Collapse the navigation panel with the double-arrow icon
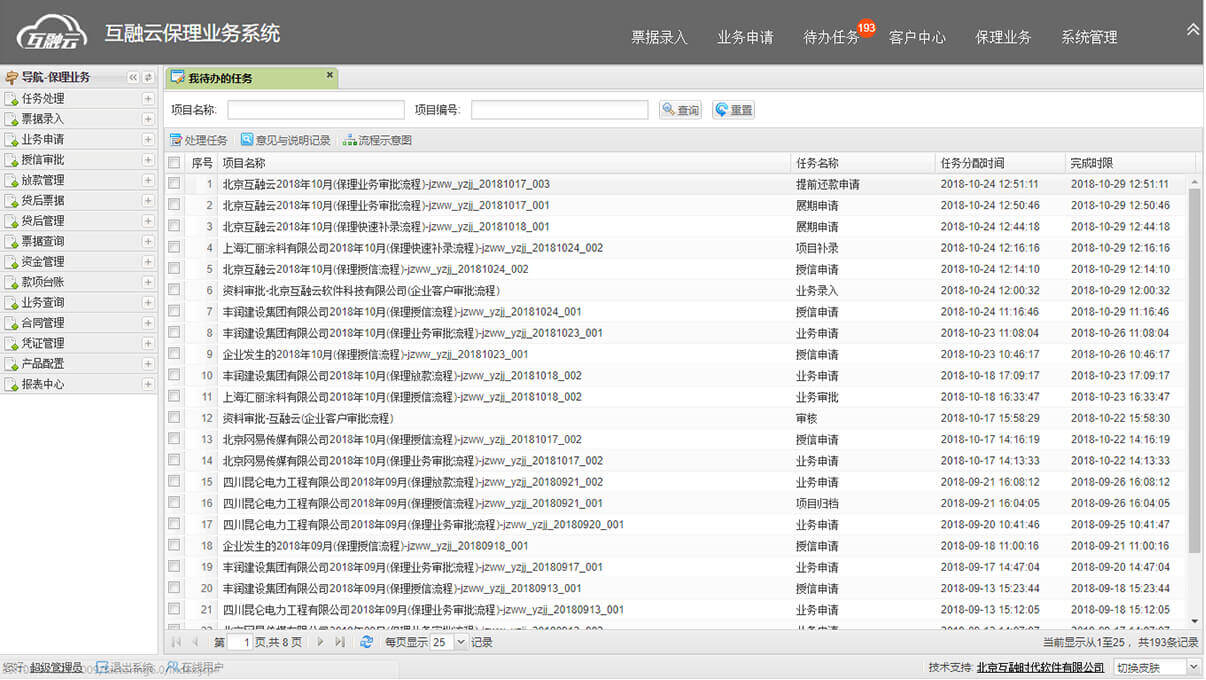 133,78
